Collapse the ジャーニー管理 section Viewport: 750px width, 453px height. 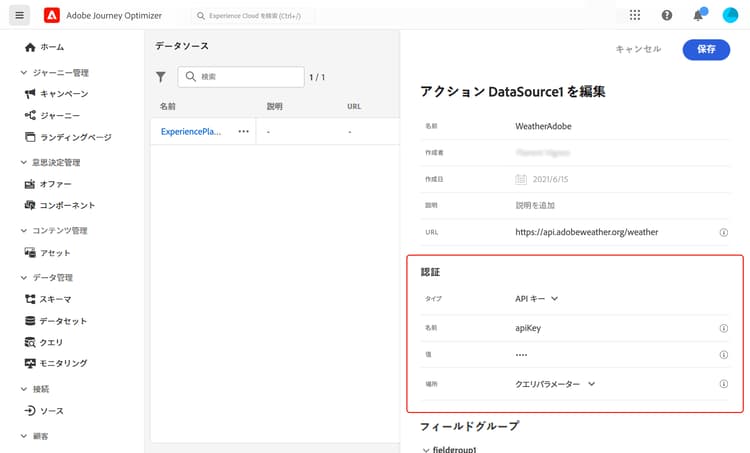tap(23, 73)
